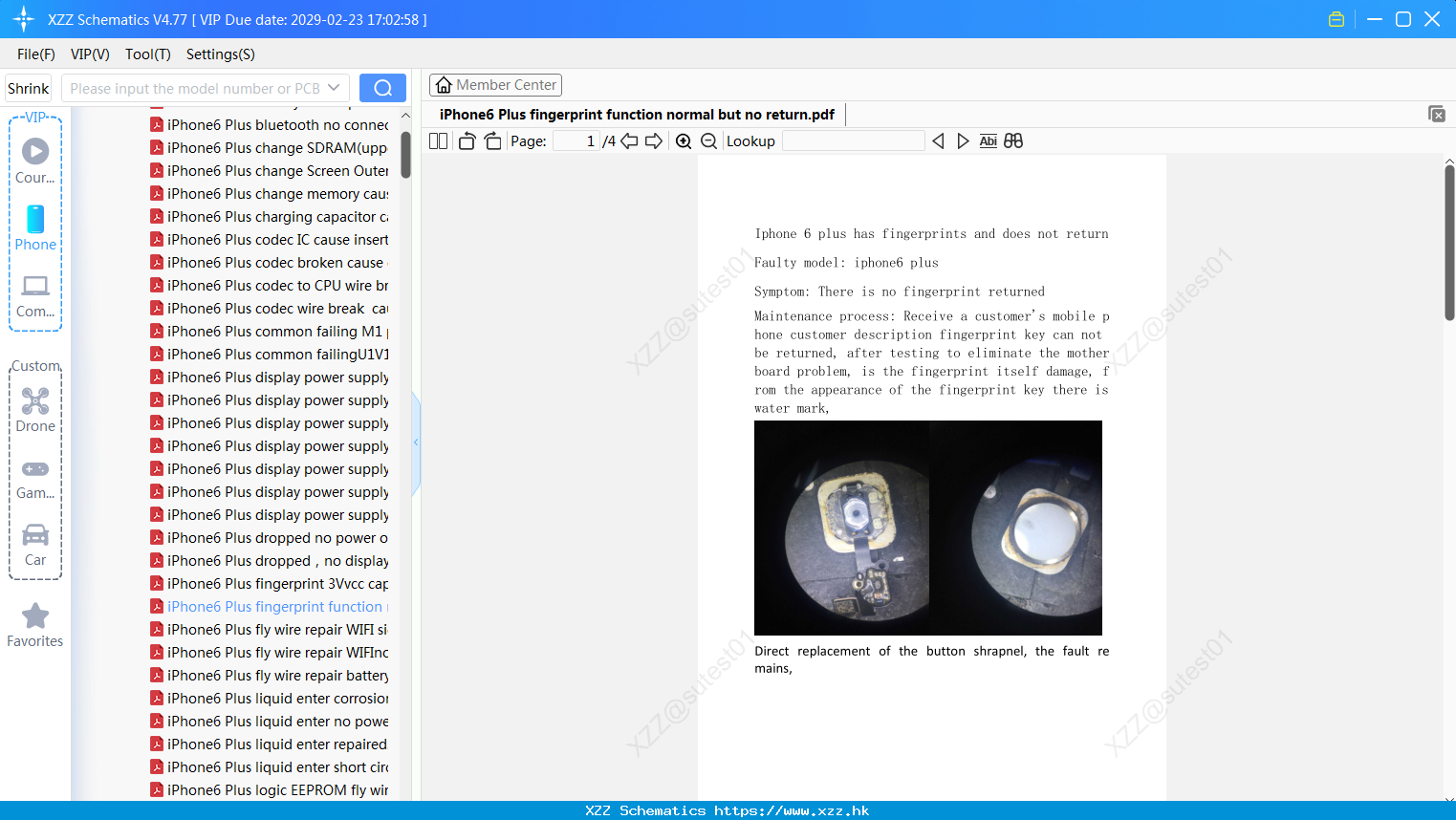The image size is (1456, 820).
Task: Open the Courses section in sidebar
Action: [x=35, y=161]
